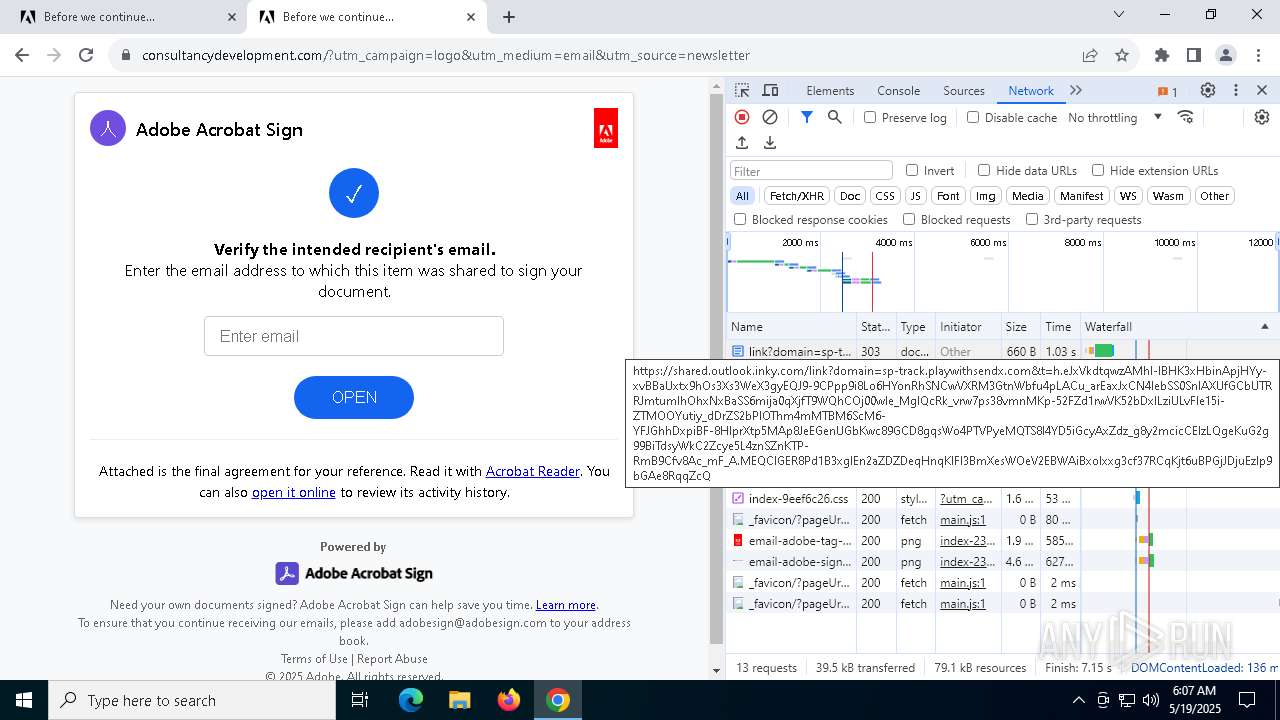Check Hide extension URLs
This screenshot has height=720, width=1280.
tap(1098, 170)
